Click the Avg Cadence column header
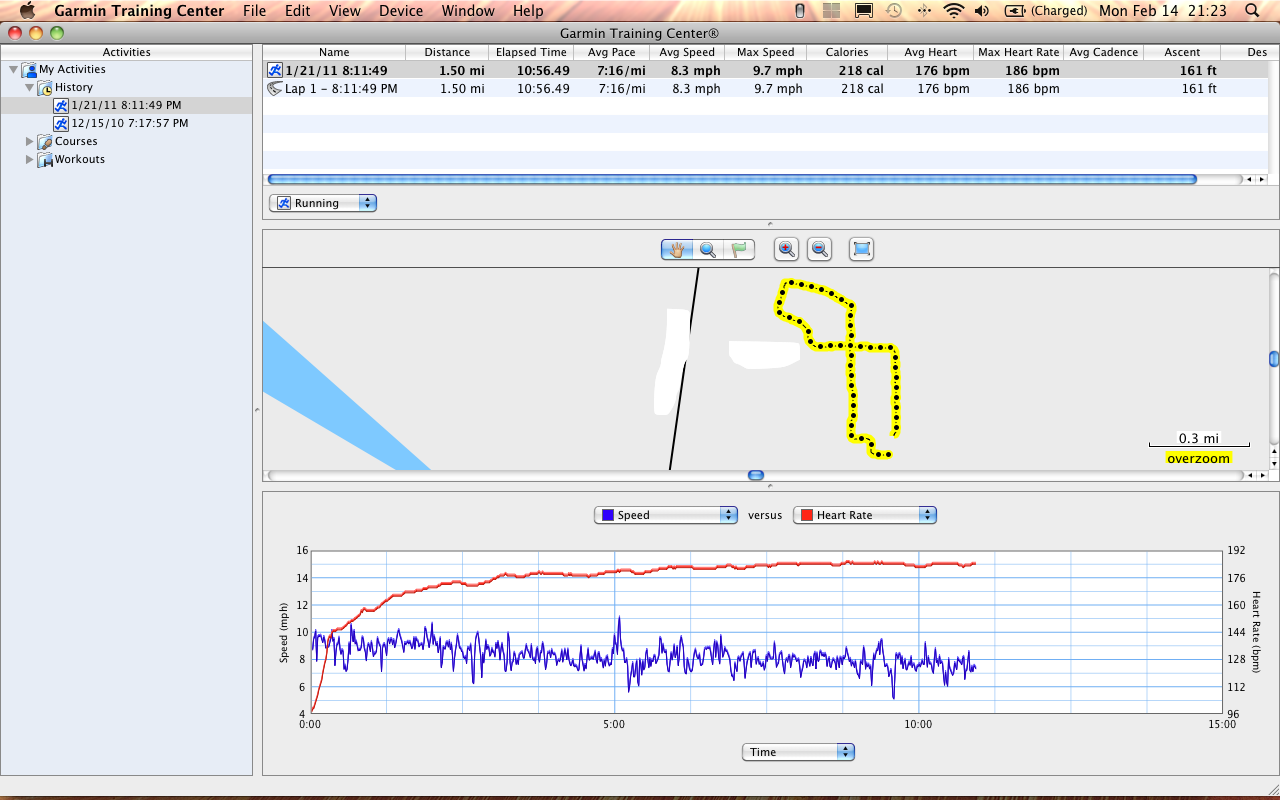The image size is (1280, 800). click(x=1103, y=52)
